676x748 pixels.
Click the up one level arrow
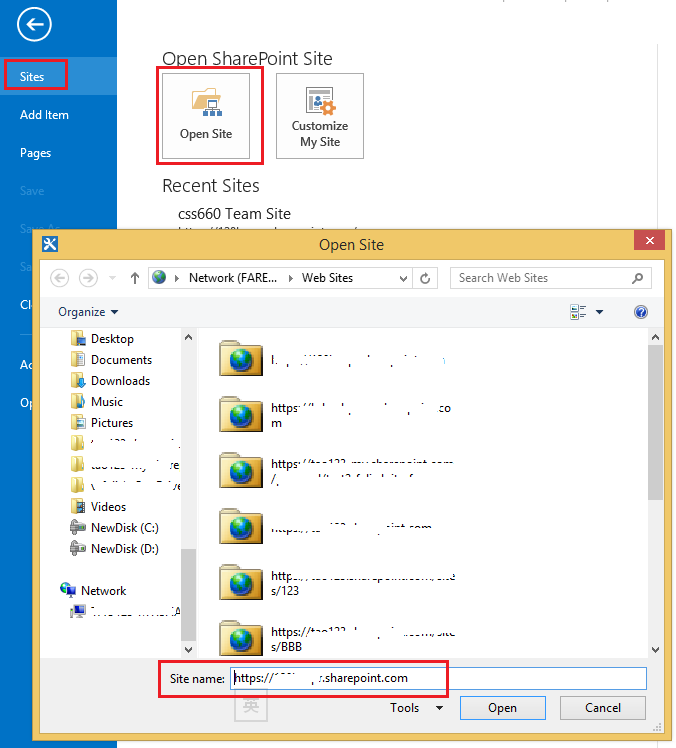click(x=135, y=278)
